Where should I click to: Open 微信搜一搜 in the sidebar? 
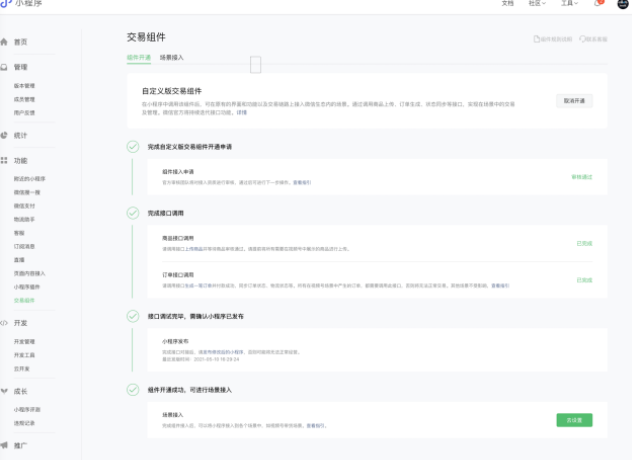(27, 192)
